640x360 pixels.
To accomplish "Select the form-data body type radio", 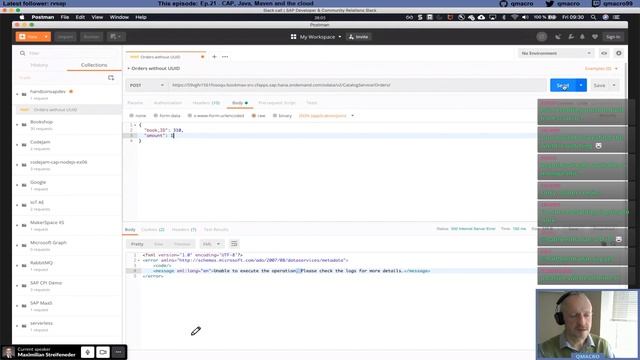I will tap(156, 116).
